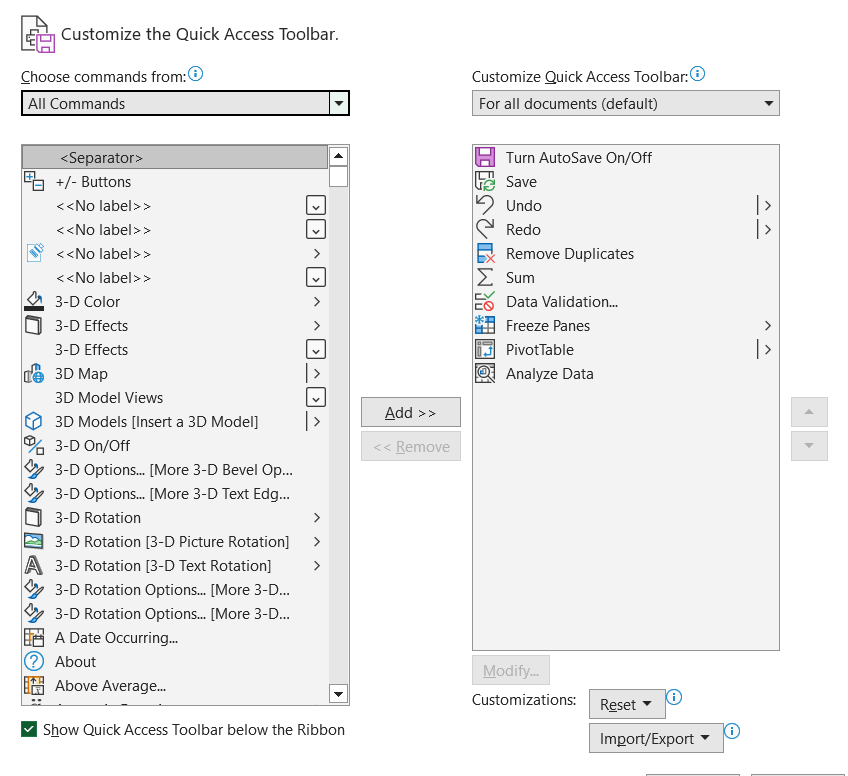
Task: Click the 3D Map globe icon
Action: tap(34, 374)
